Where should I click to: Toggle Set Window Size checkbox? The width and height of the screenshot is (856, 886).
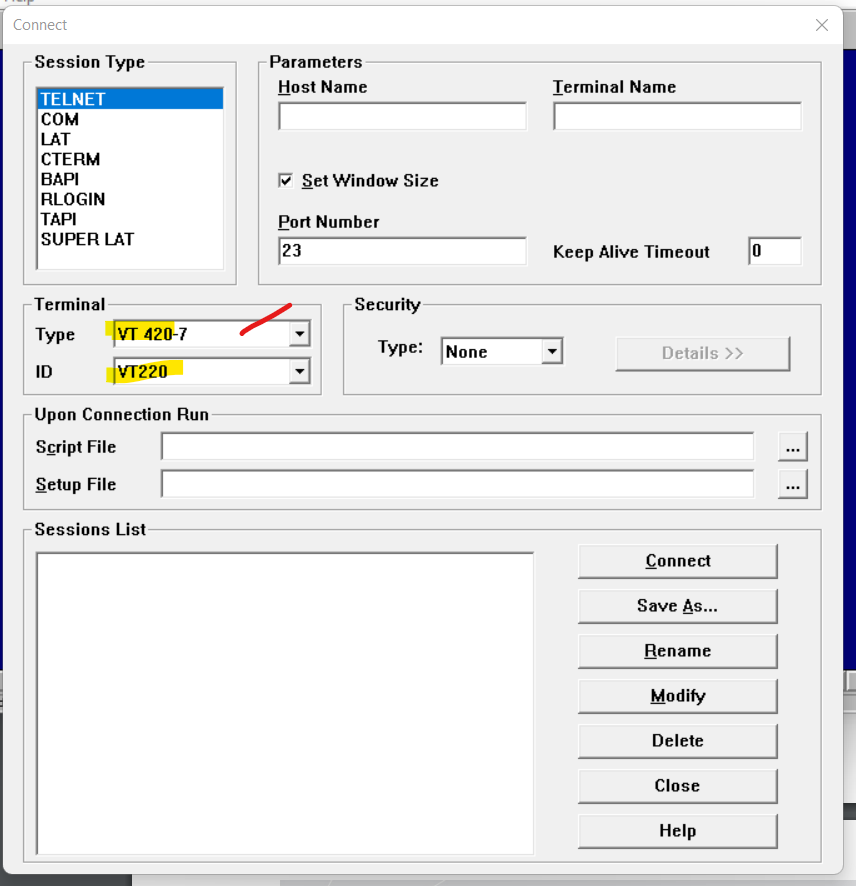(286, 181)
